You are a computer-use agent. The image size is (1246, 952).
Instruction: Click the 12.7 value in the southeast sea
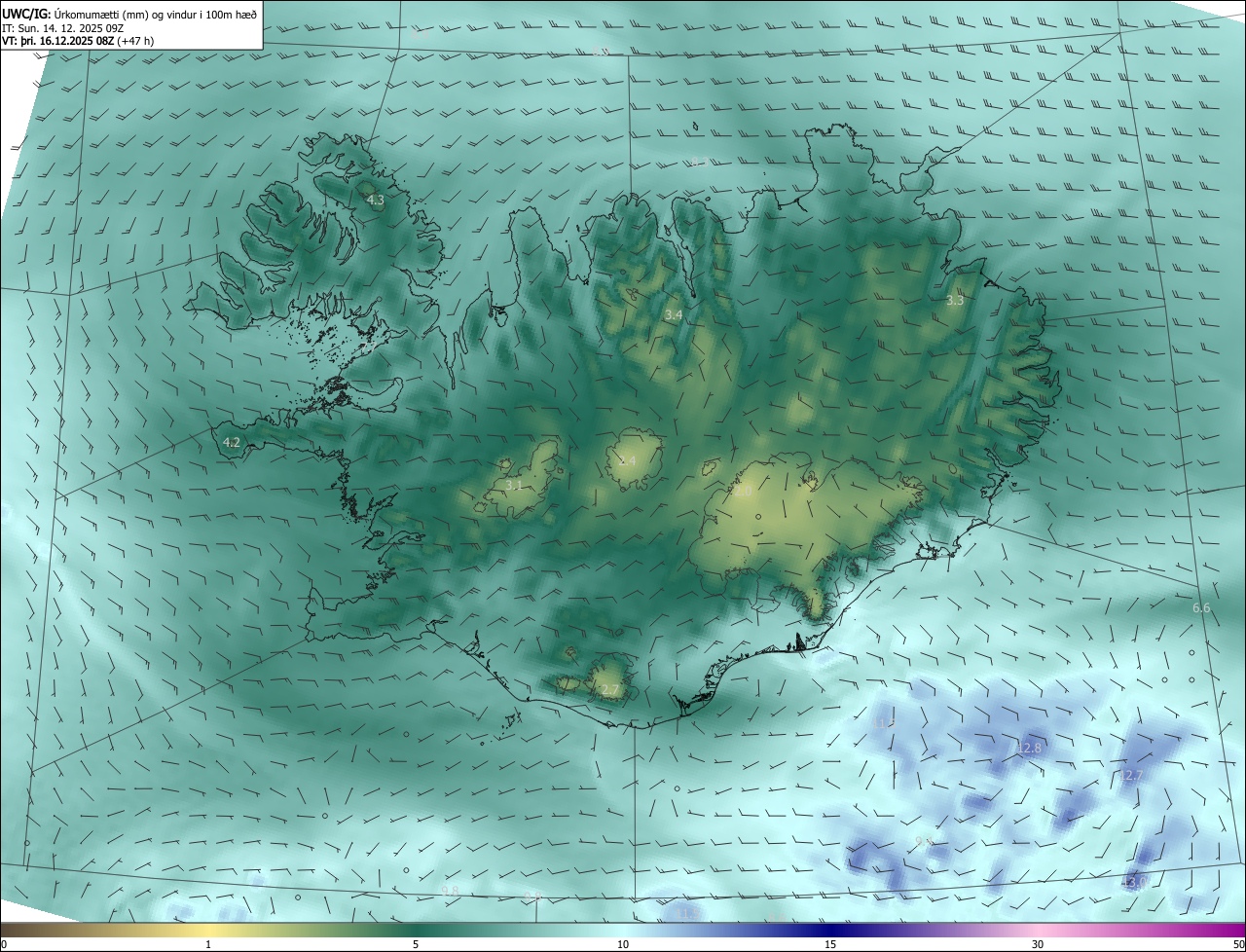click(1130, 777)
